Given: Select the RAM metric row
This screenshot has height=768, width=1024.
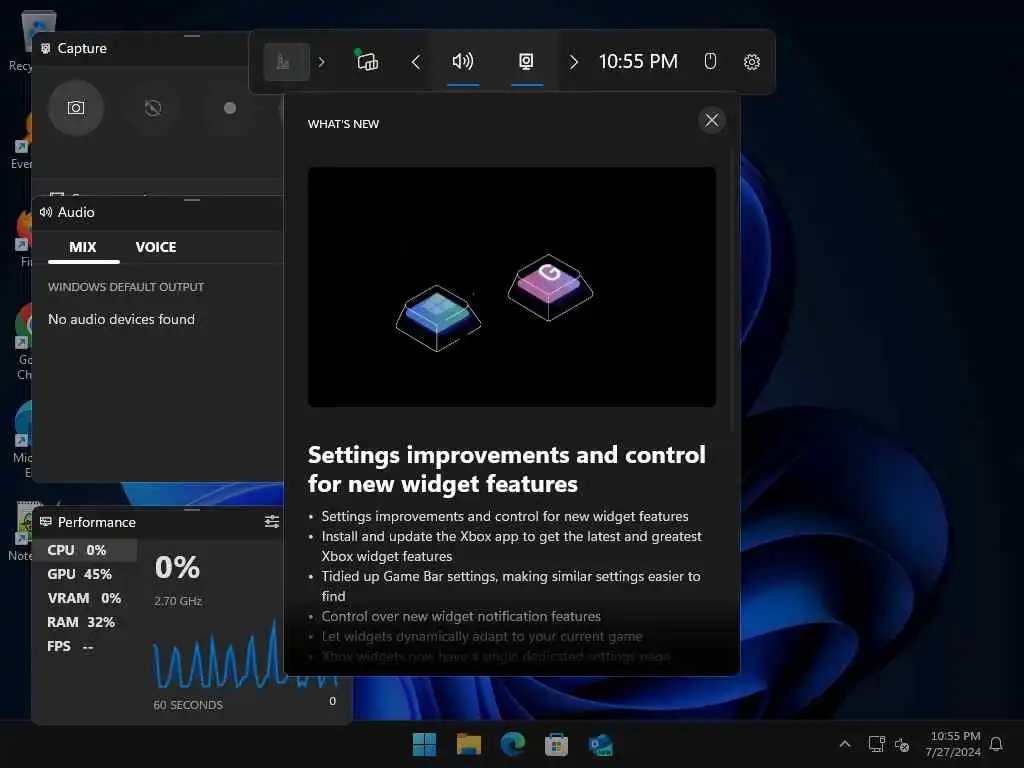Looking at the screenshot, I should pyautogui.click(x=85, y=622).
